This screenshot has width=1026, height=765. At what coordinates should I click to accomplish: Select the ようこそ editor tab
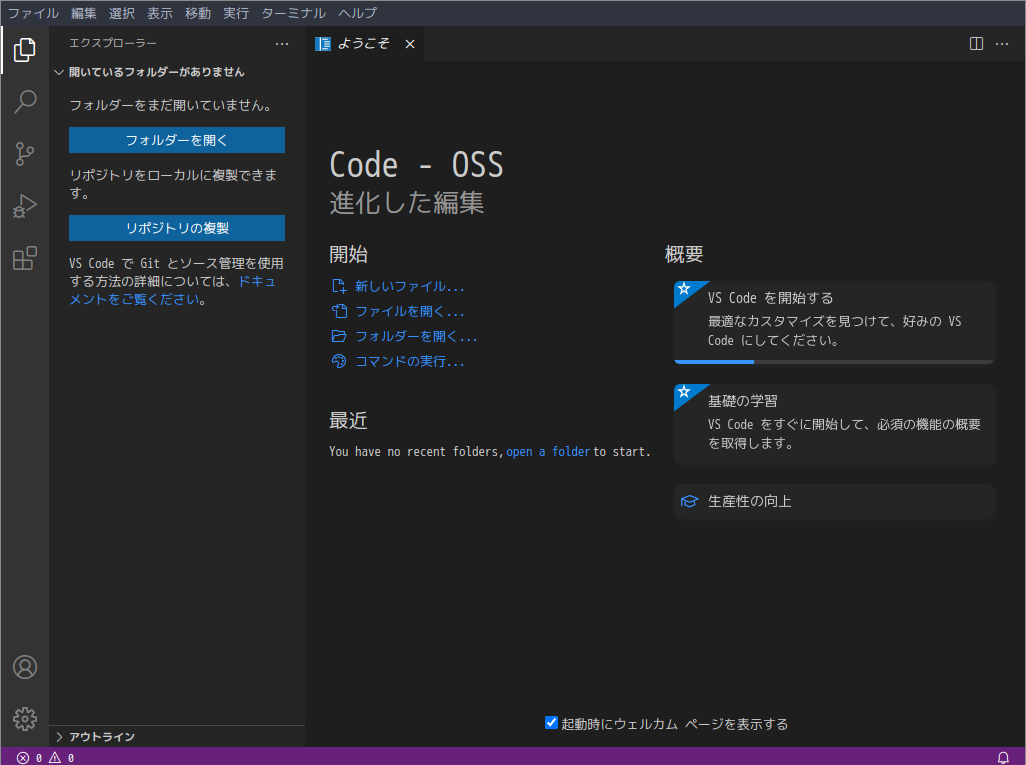[364, 44]
